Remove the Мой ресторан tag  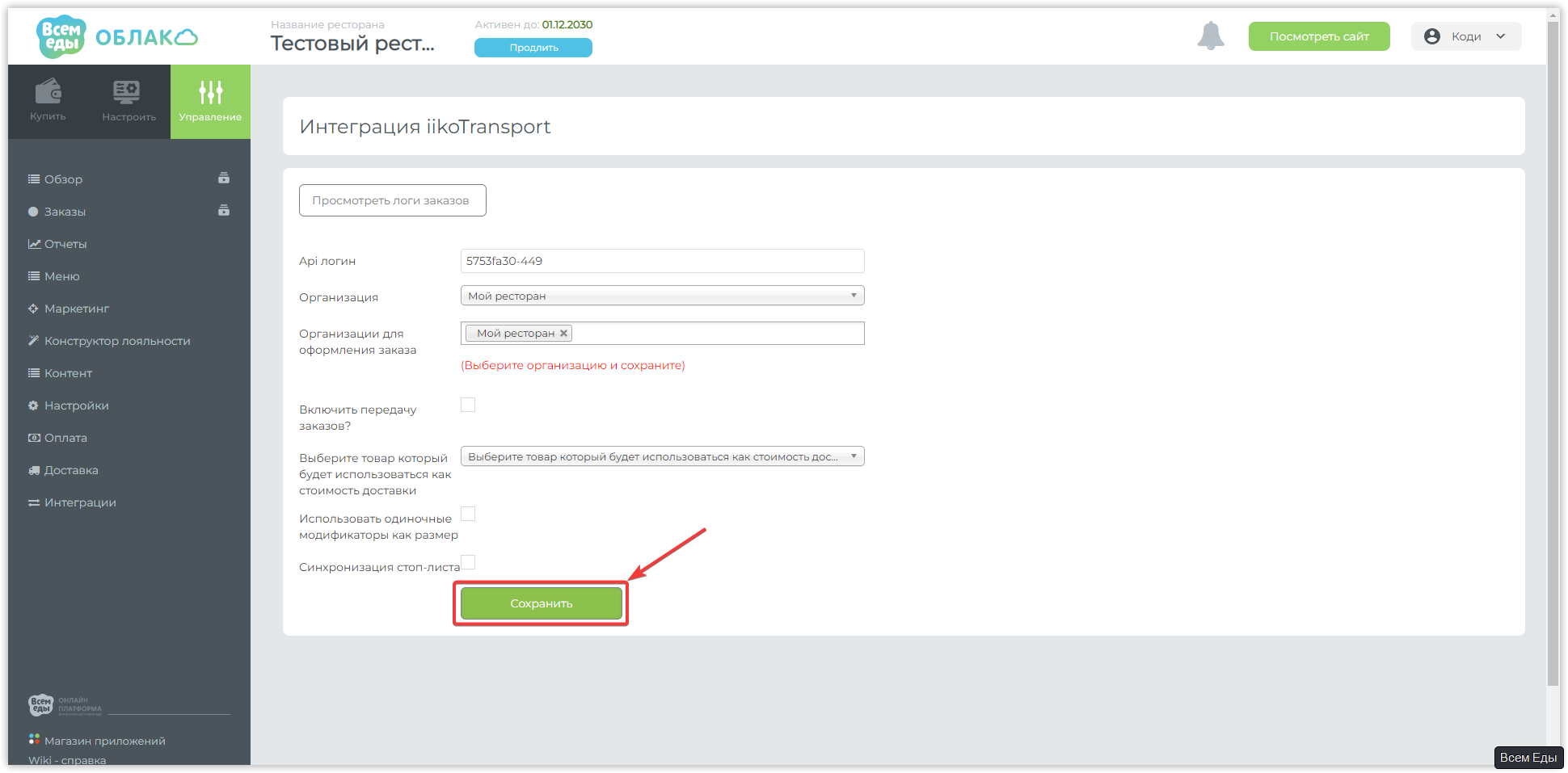point(564,333)
